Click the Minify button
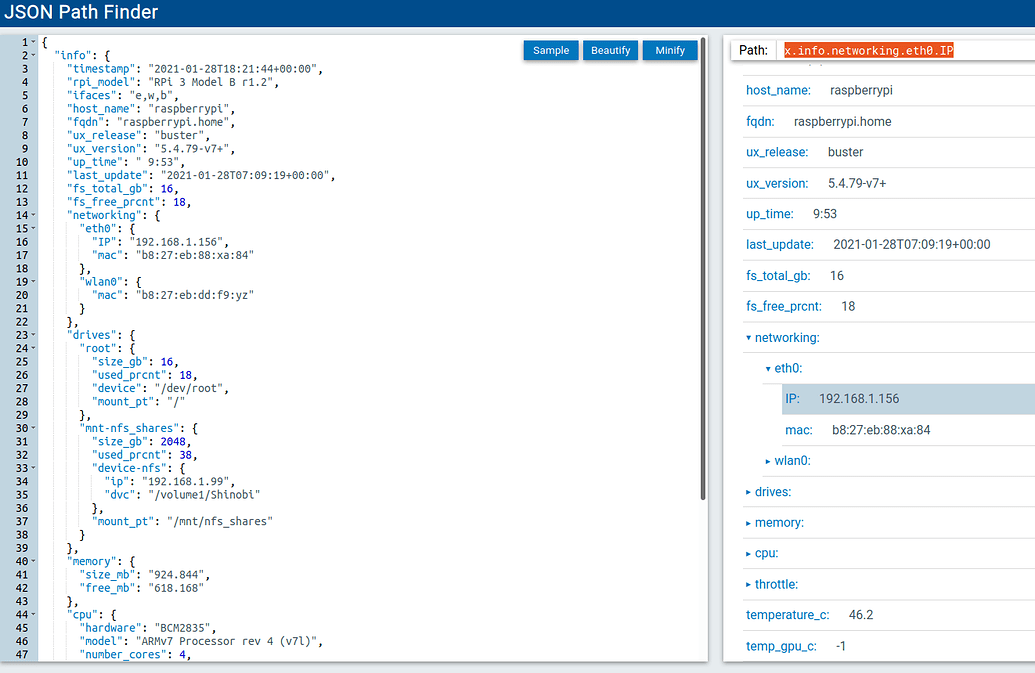The image size is (1035, 673). [668, 50]
